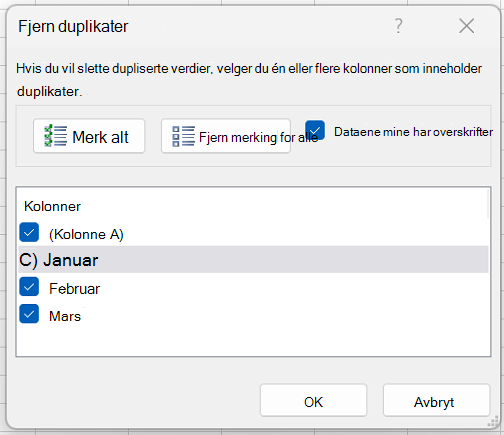Image resolution: width=504 pixels, height=435 pixels.
Task: Uncheck the Mars column checkbox
Action: click(x=29, y=314)
